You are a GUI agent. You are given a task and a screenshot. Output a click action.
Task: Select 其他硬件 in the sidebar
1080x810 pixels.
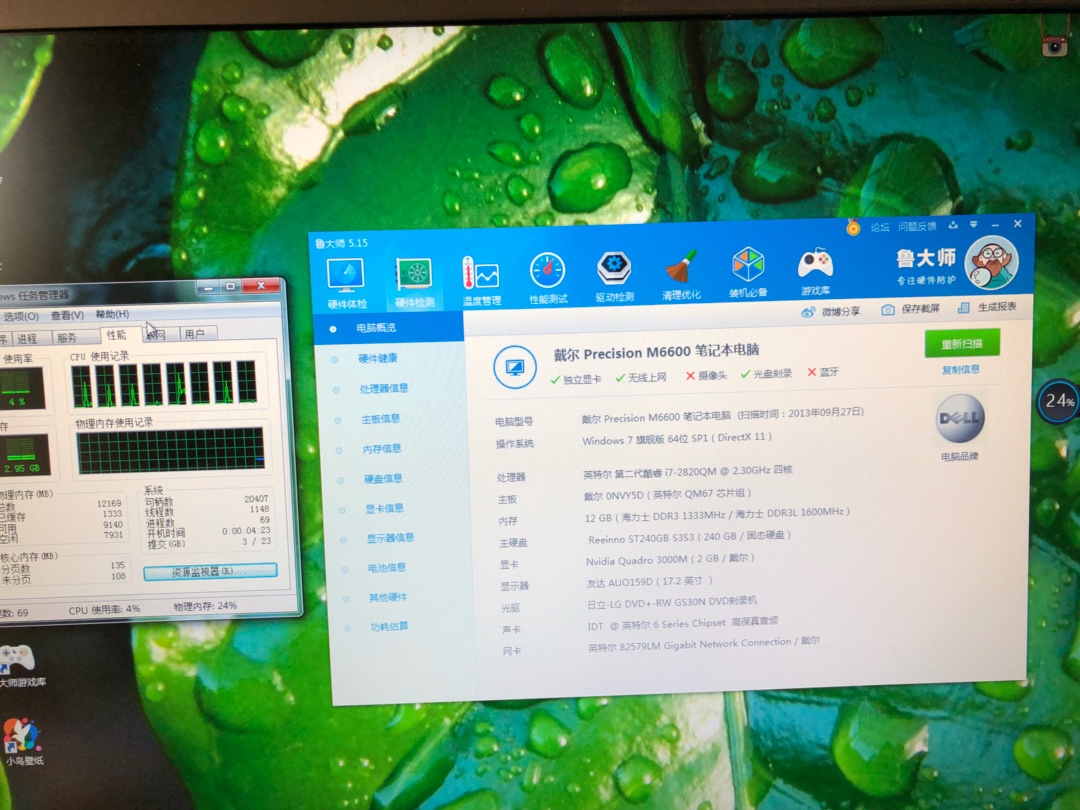388,597
